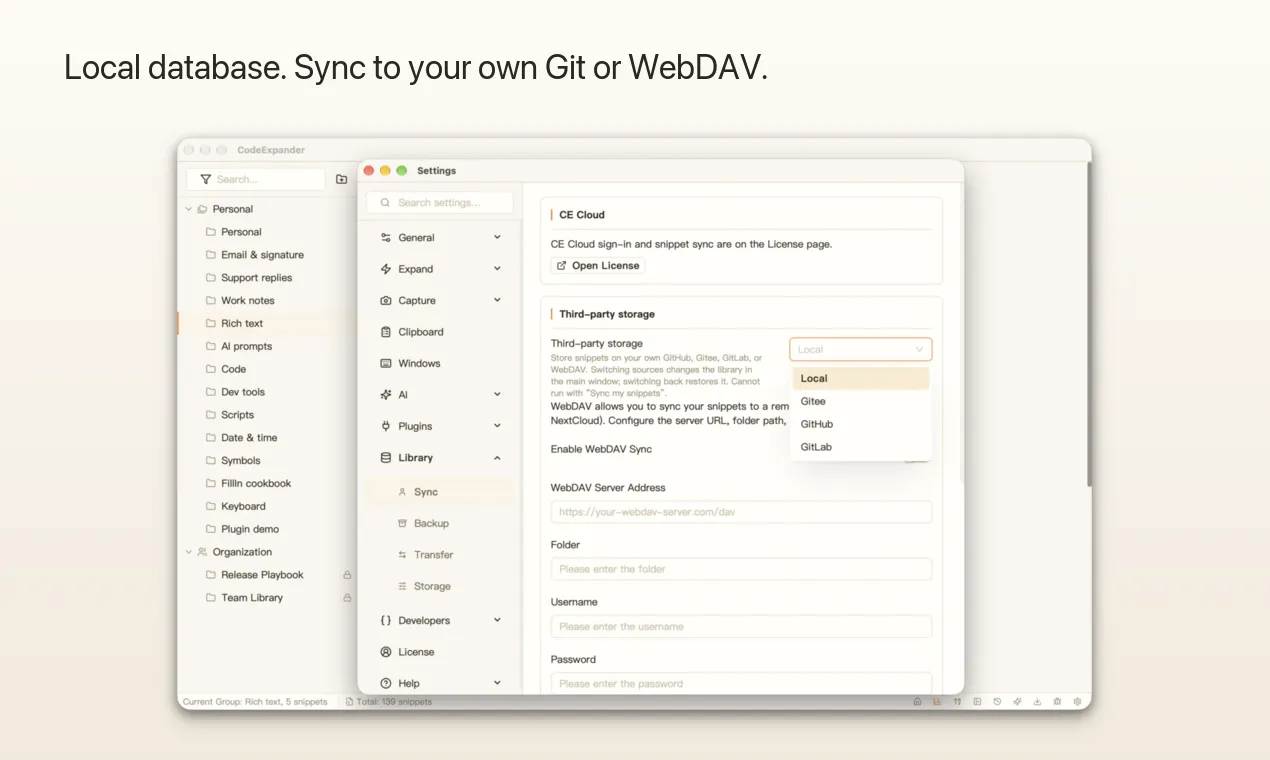
Task: Open the Windows settings section
Action: coord(441,363)
